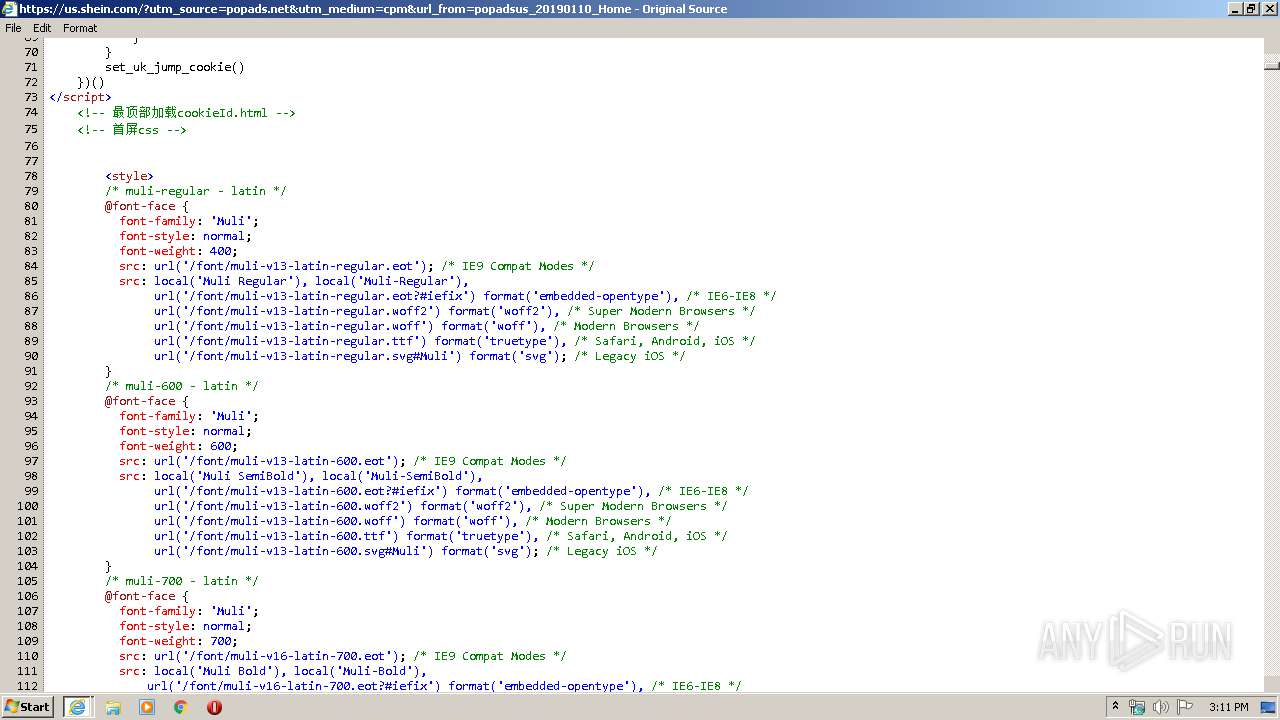This screenshot has height=720, width=1280.
Task: Click the local('Muli SemiBold') src line
Action: (301, 476)
